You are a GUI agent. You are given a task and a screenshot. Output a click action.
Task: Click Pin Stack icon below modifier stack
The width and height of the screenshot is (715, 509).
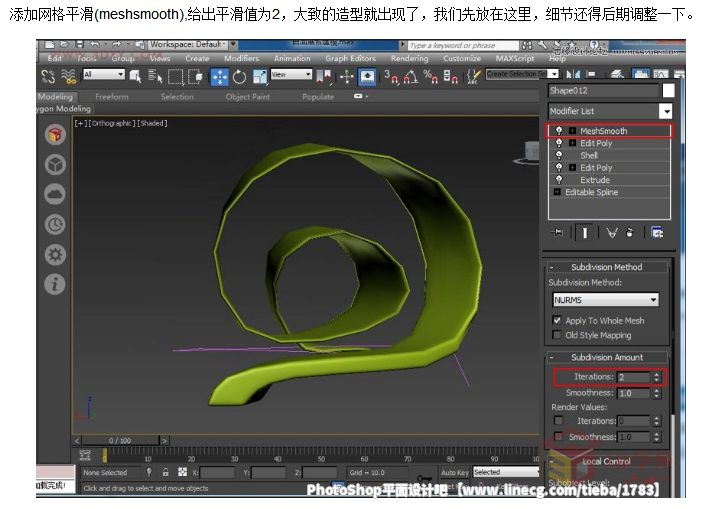click(559, 232)
